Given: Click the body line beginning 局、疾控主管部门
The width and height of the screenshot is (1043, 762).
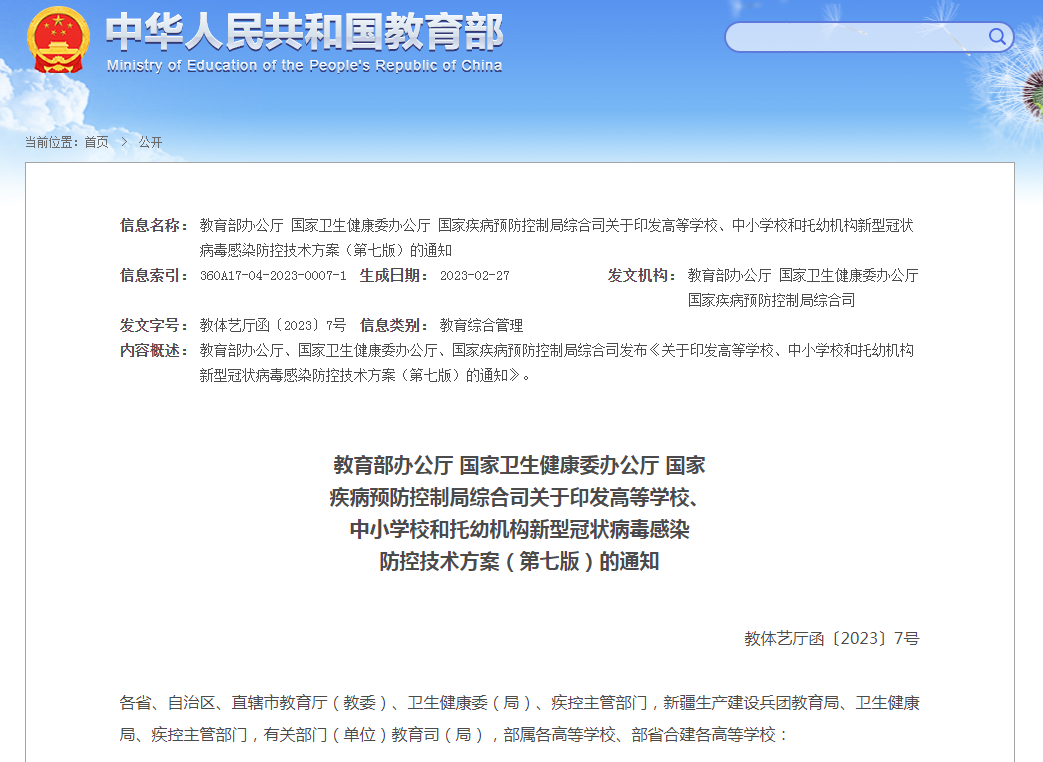Looking at the screenshot, I should point(453,735).
